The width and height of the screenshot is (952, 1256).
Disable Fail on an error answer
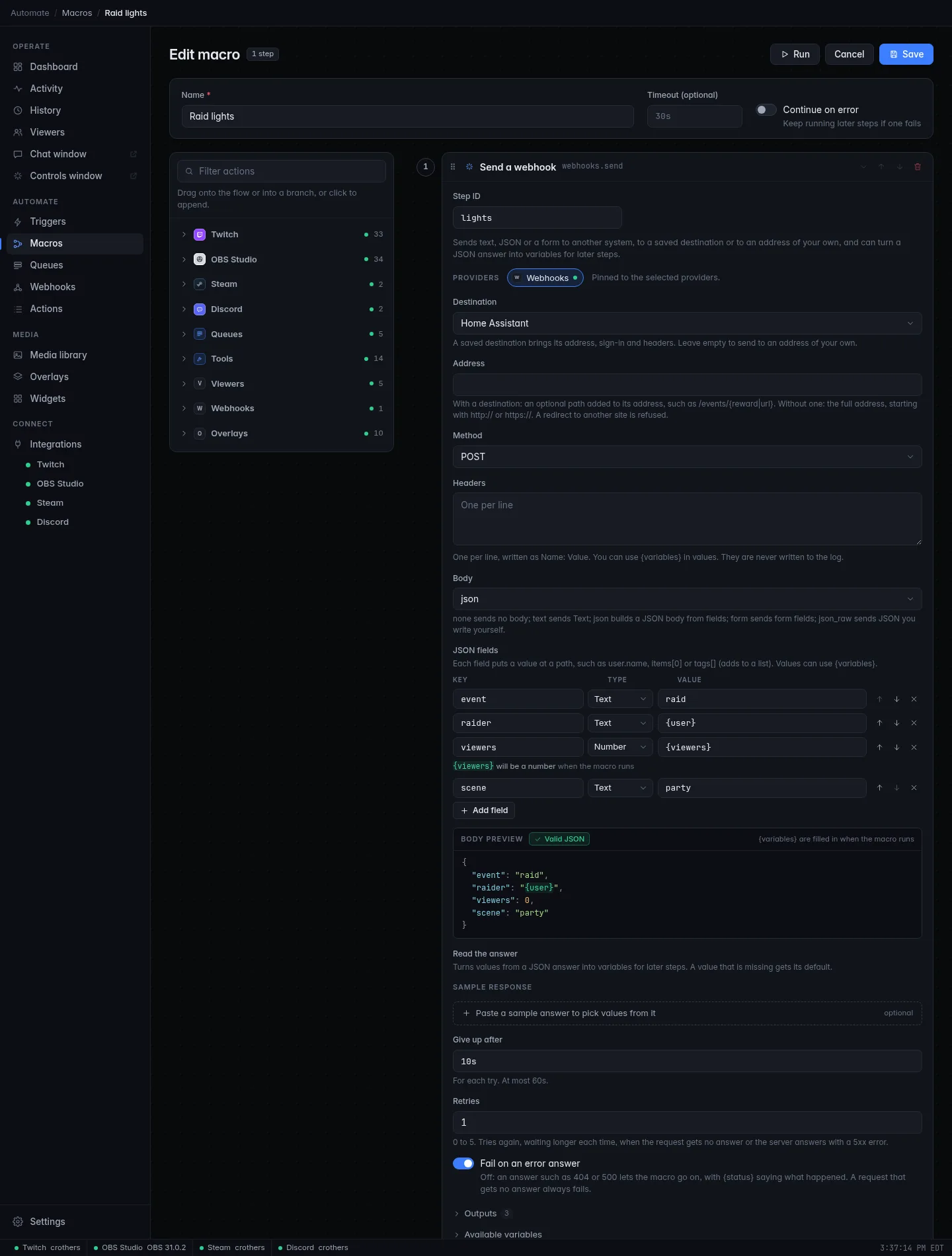click(x=463, y=1163)
